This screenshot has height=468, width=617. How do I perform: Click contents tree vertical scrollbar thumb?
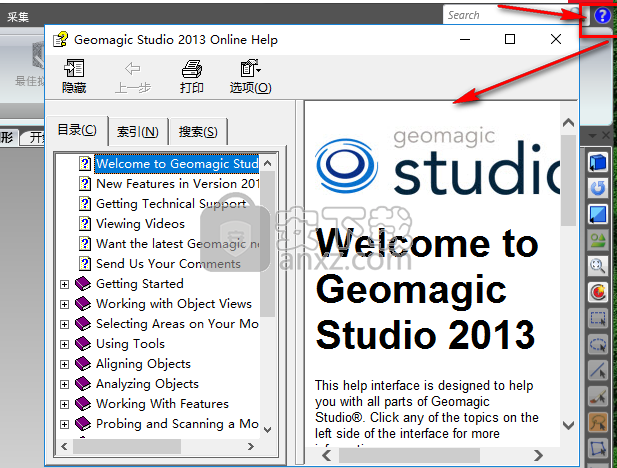(x=268, y=243)
